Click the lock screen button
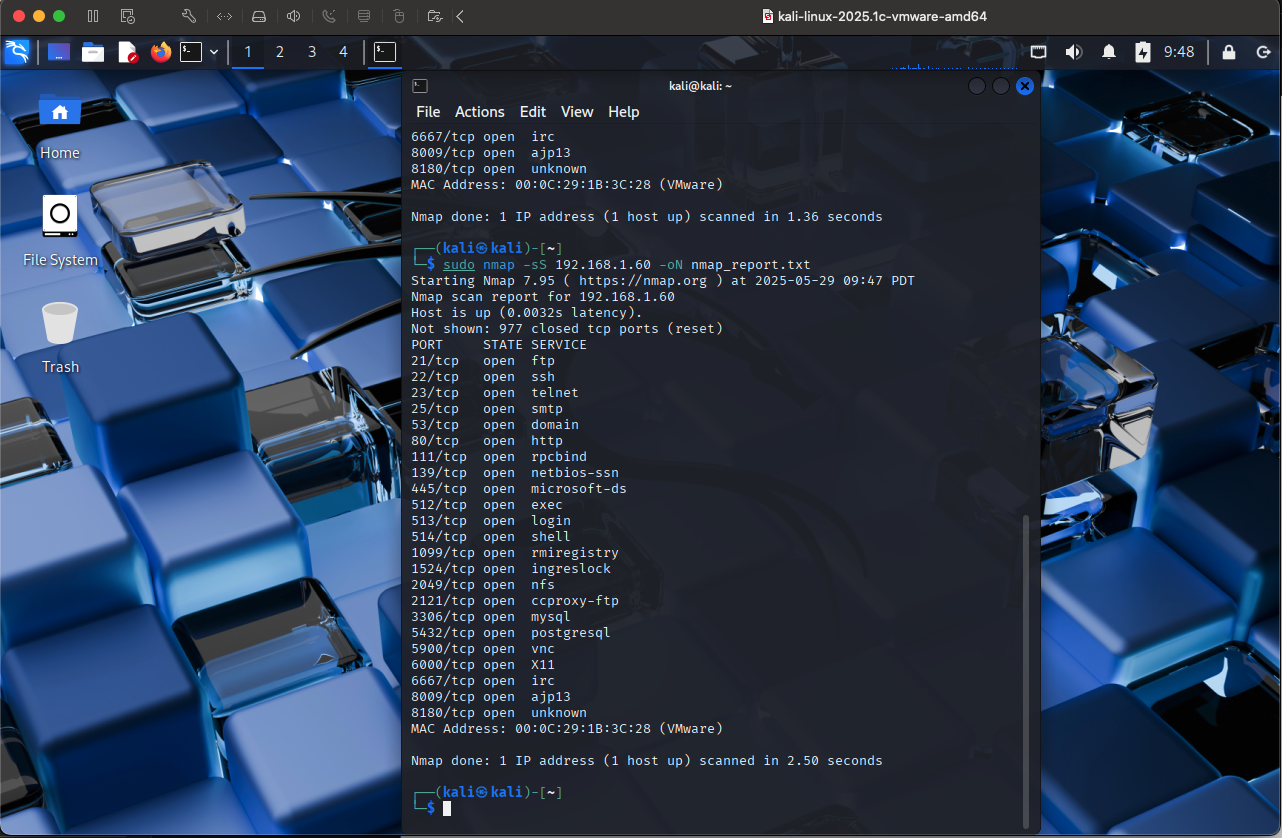Screen dimensions: 1282x838 click(x=1229, y=52)
